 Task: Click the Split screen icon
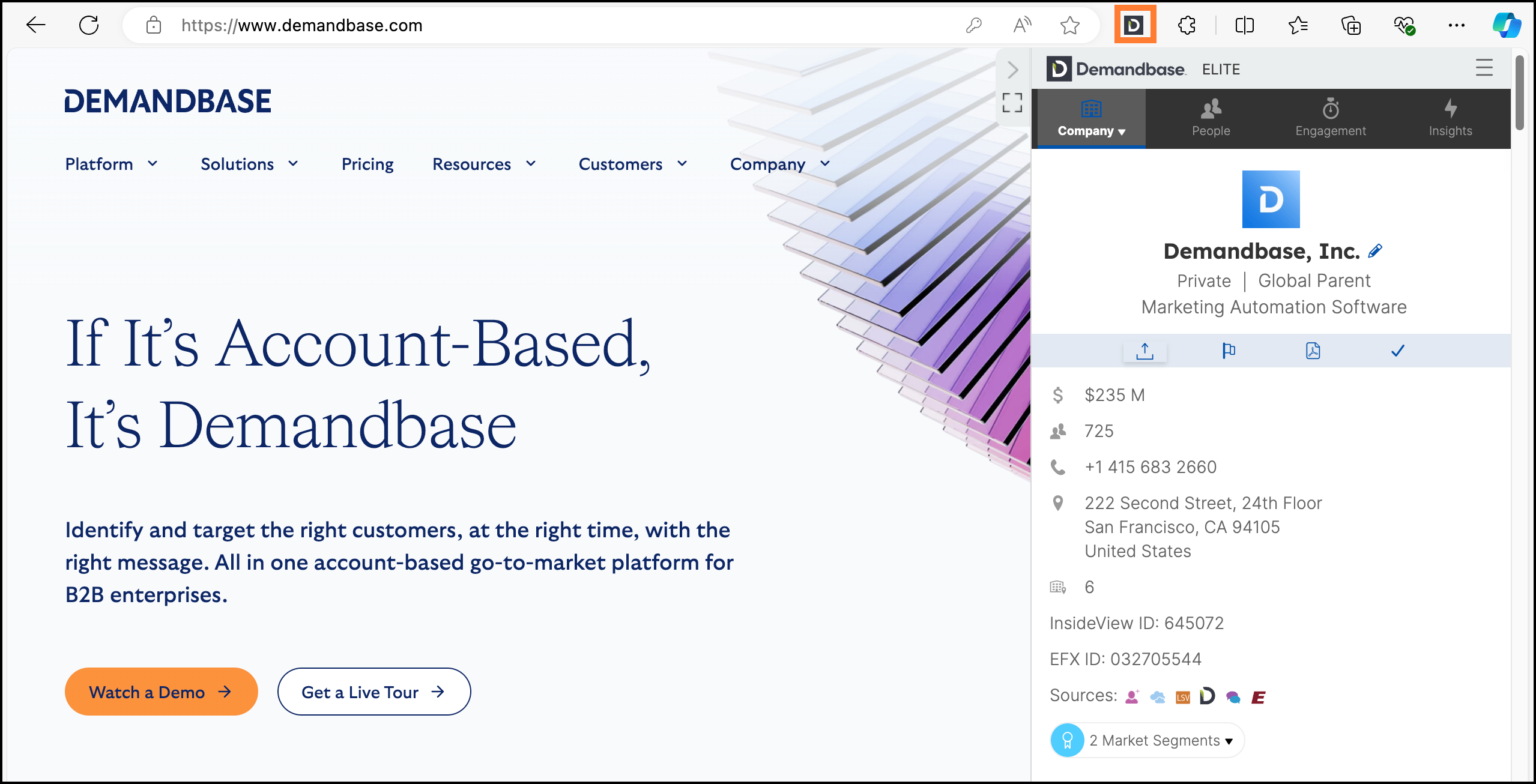(1245, 25)
